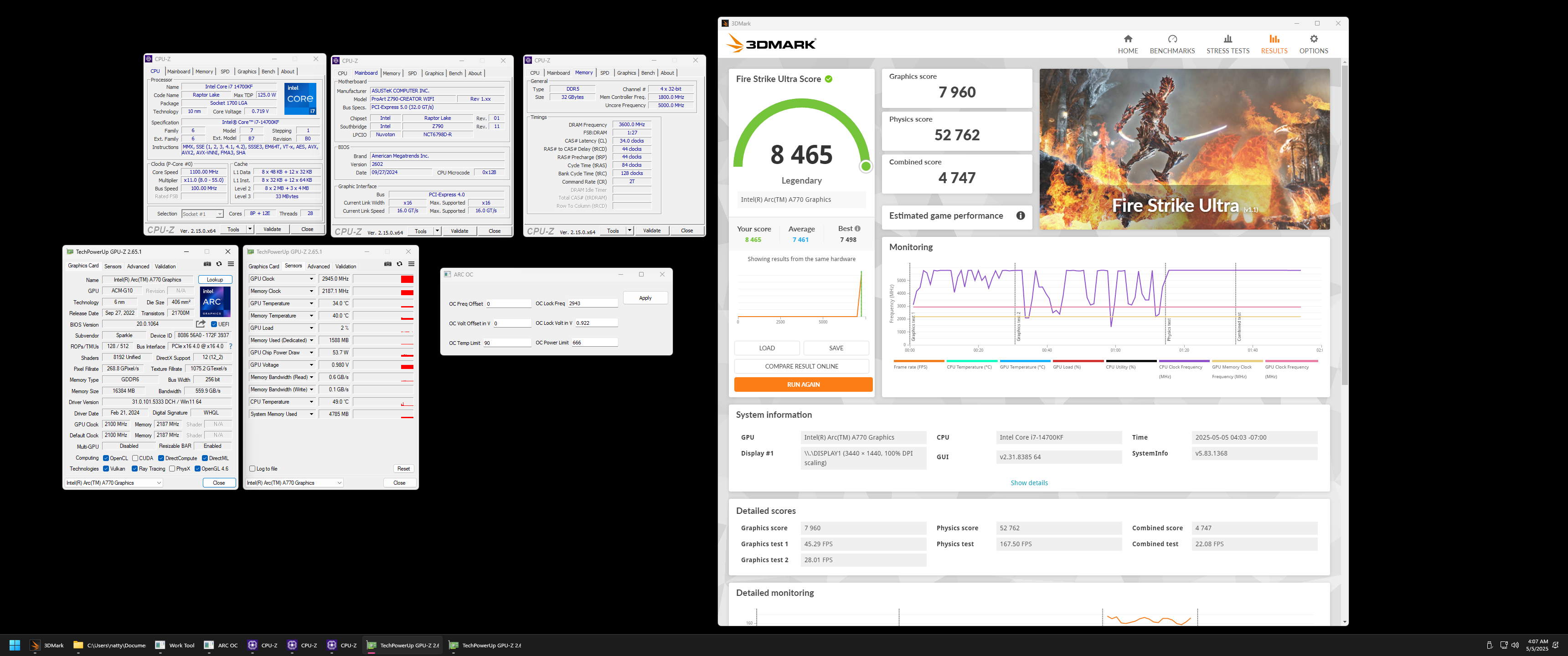
Task: Open Bench tab in CPU-Z Mainboard window
Action: pyautogui.click(x=455, y=73)
